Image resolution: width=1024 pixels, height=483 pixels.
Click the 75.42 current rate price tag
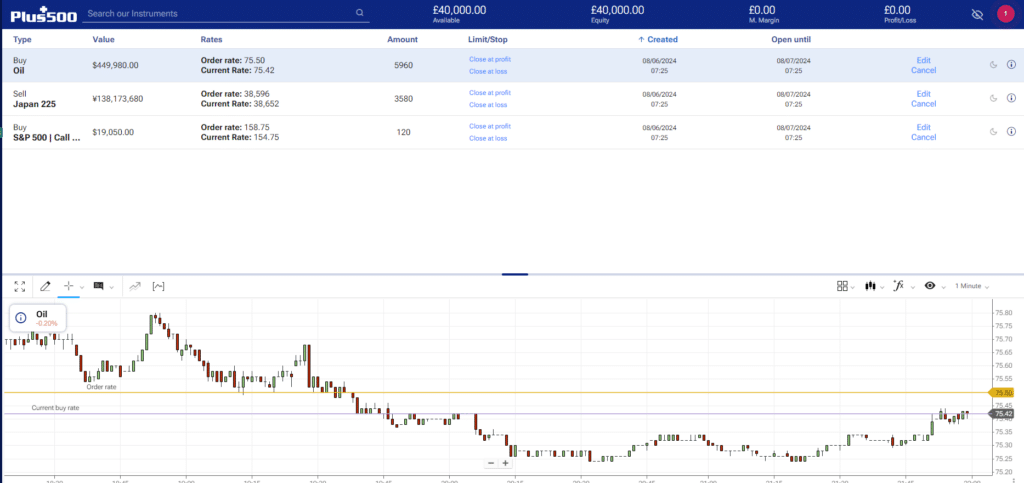(1002, 414)
